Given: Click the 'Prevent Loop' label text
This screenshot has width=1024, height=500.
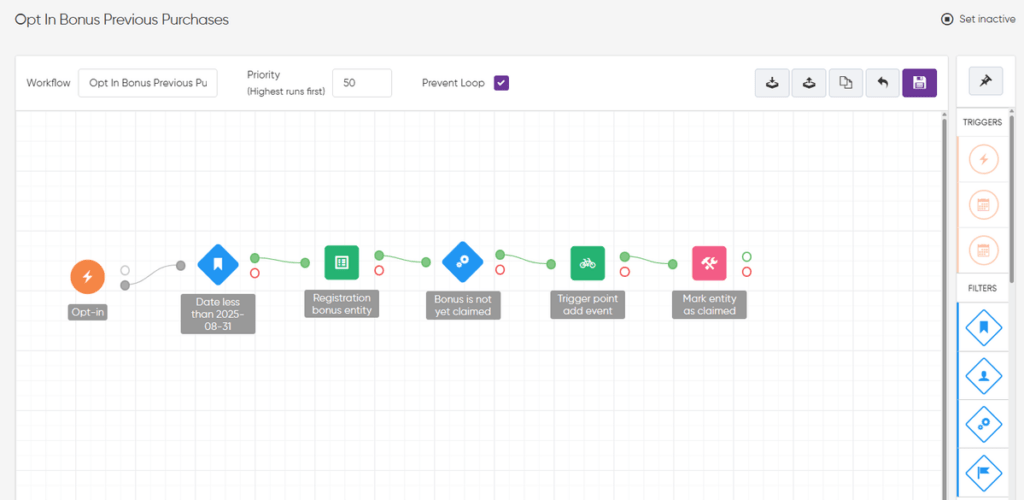Looking at the screenshot, I should pos(453,83).
